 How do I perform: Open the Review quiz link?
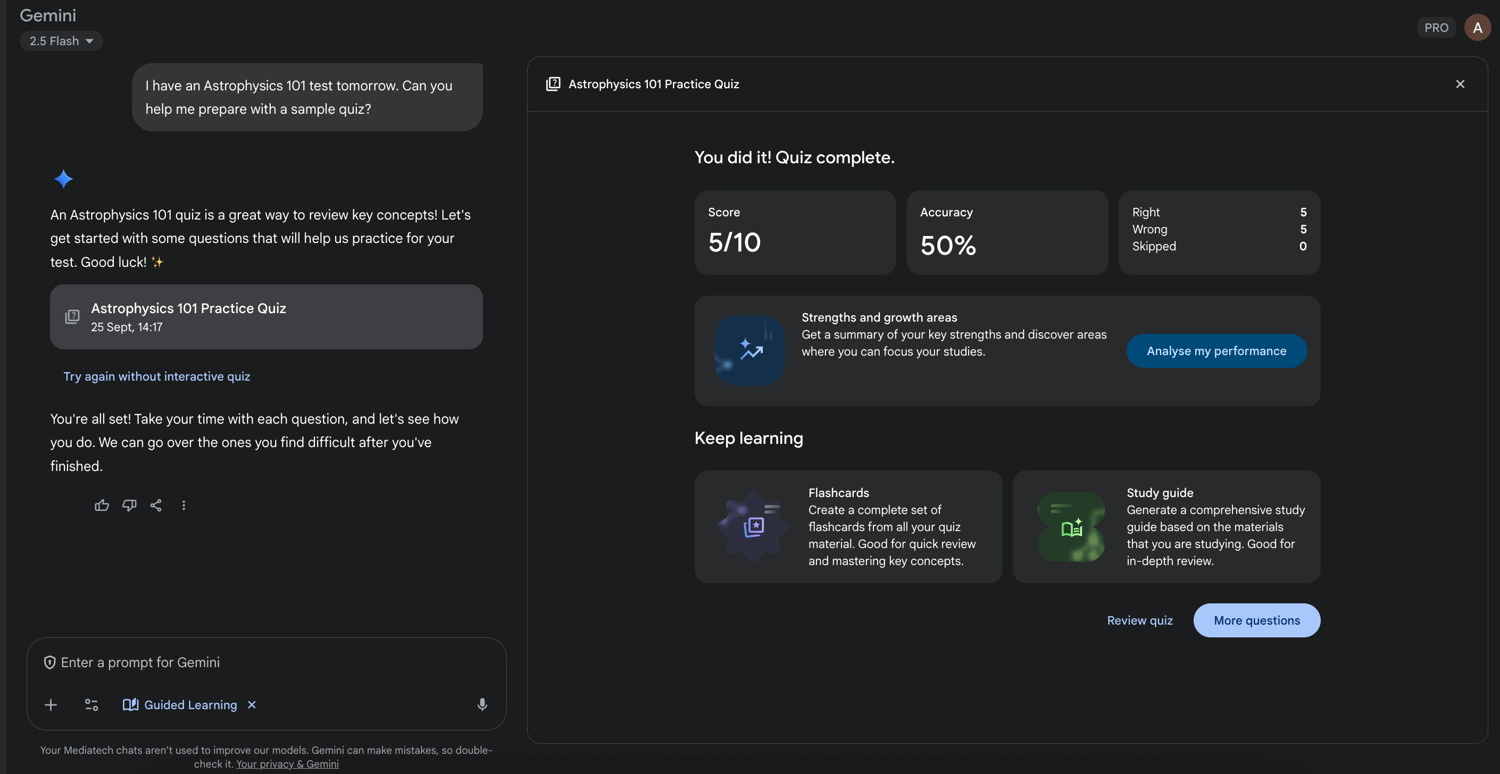(x=1140, y=621)
